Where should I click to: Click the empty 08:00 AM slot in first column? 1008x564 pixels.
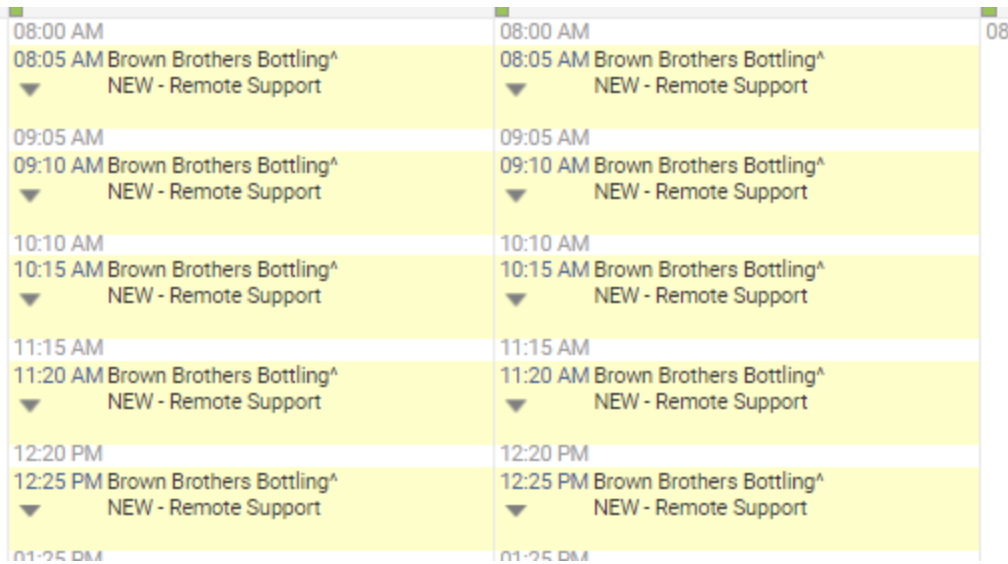(x=251, y=32)
